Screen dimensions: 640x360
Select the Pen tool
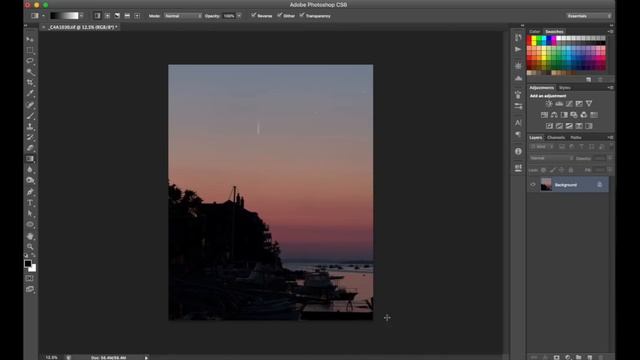click(30, 192)
